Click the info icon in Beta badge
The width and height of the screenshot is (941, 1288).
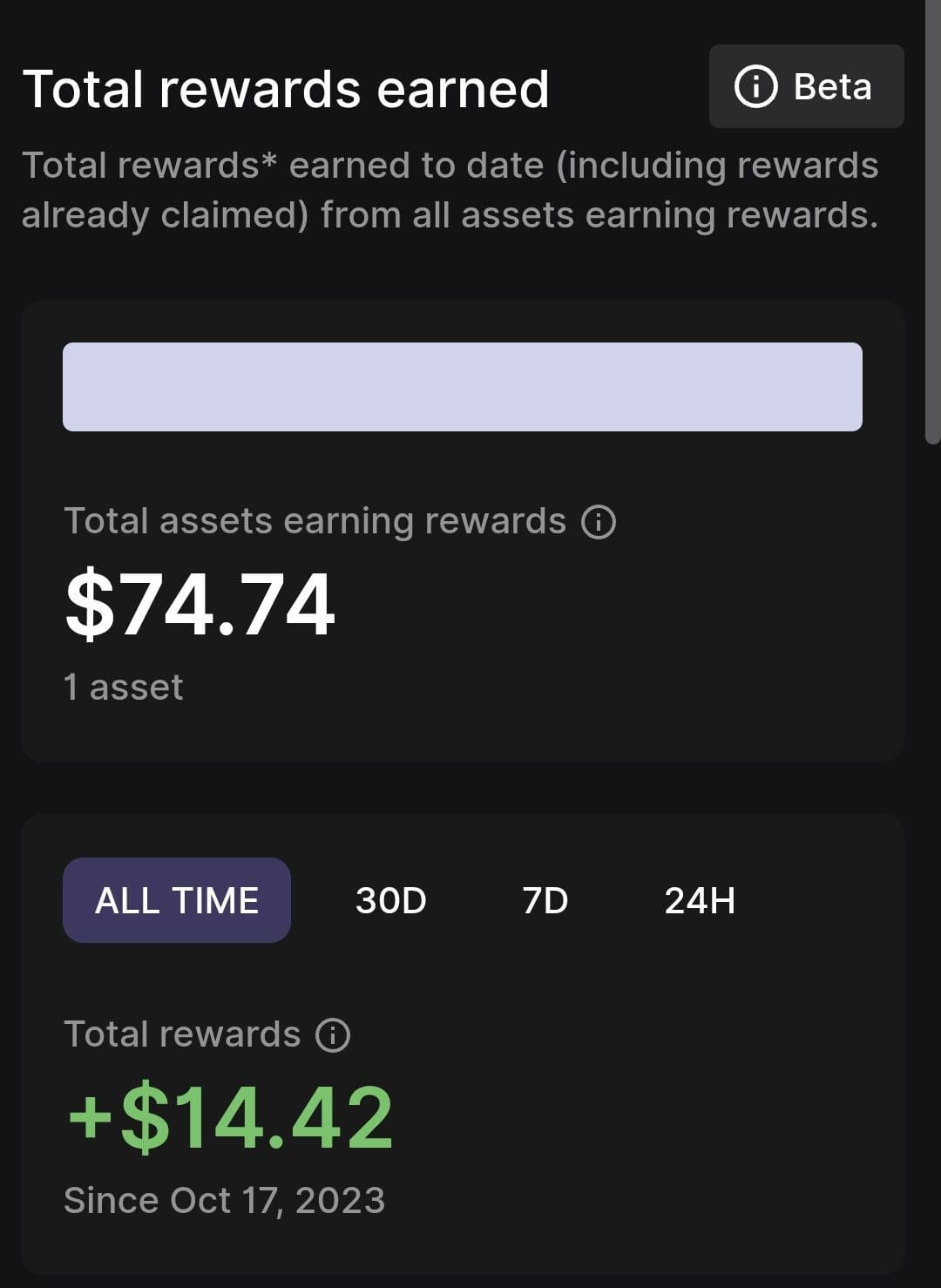coord(755,86)
